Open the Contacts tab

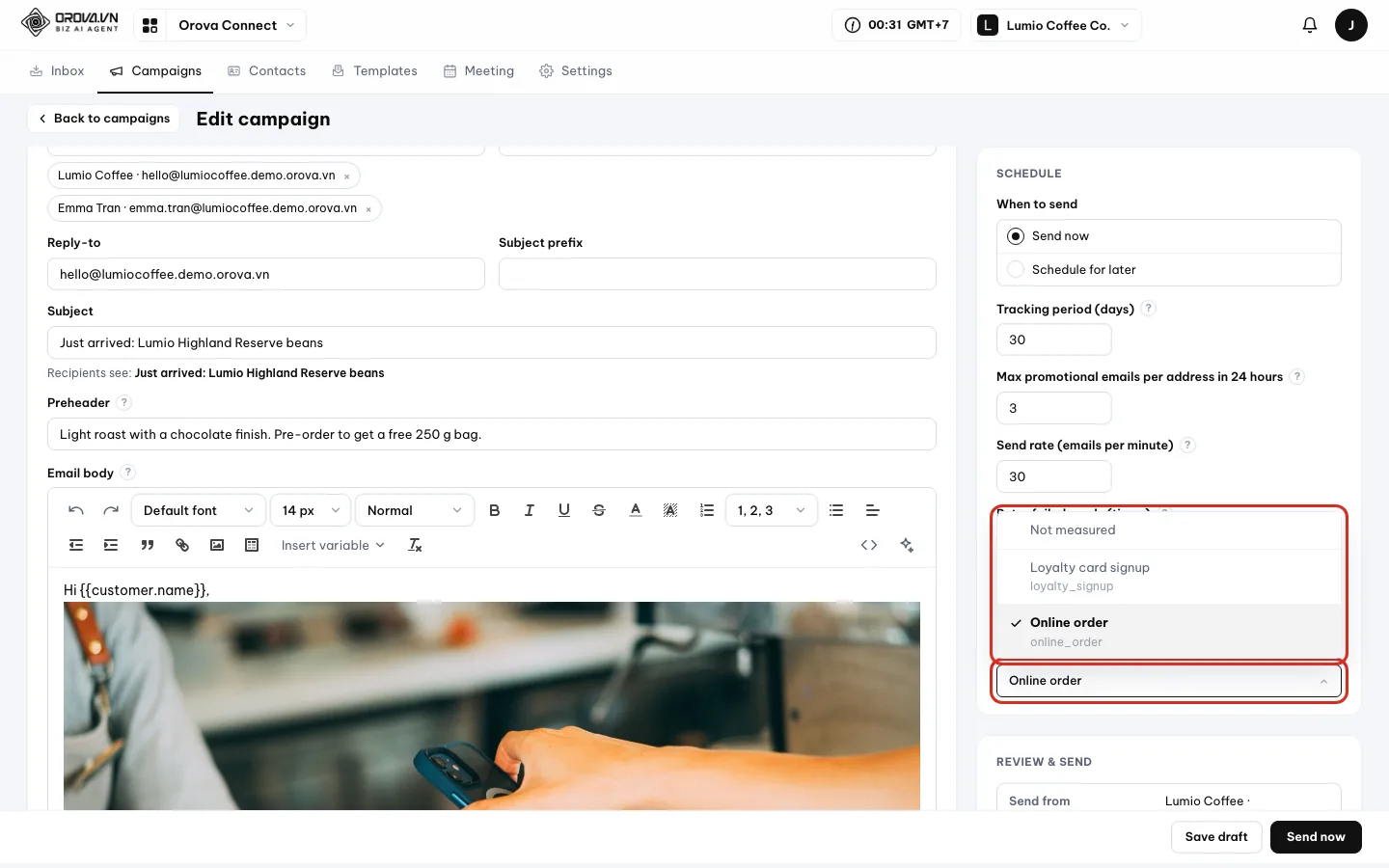pyautogui.click(x=267, y=71)
